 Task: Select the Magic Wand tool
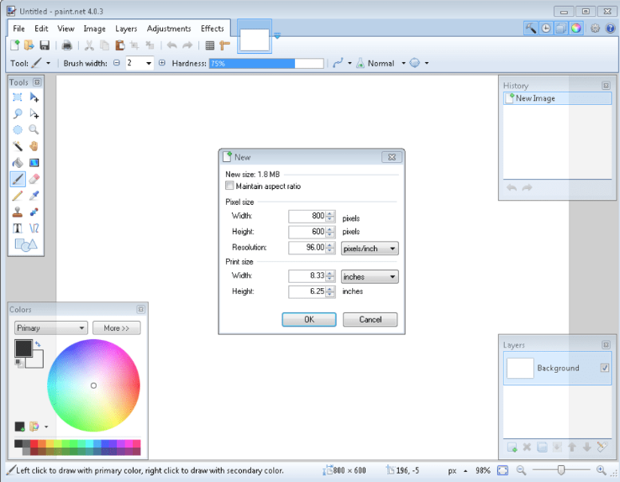[x=17, y=146]
